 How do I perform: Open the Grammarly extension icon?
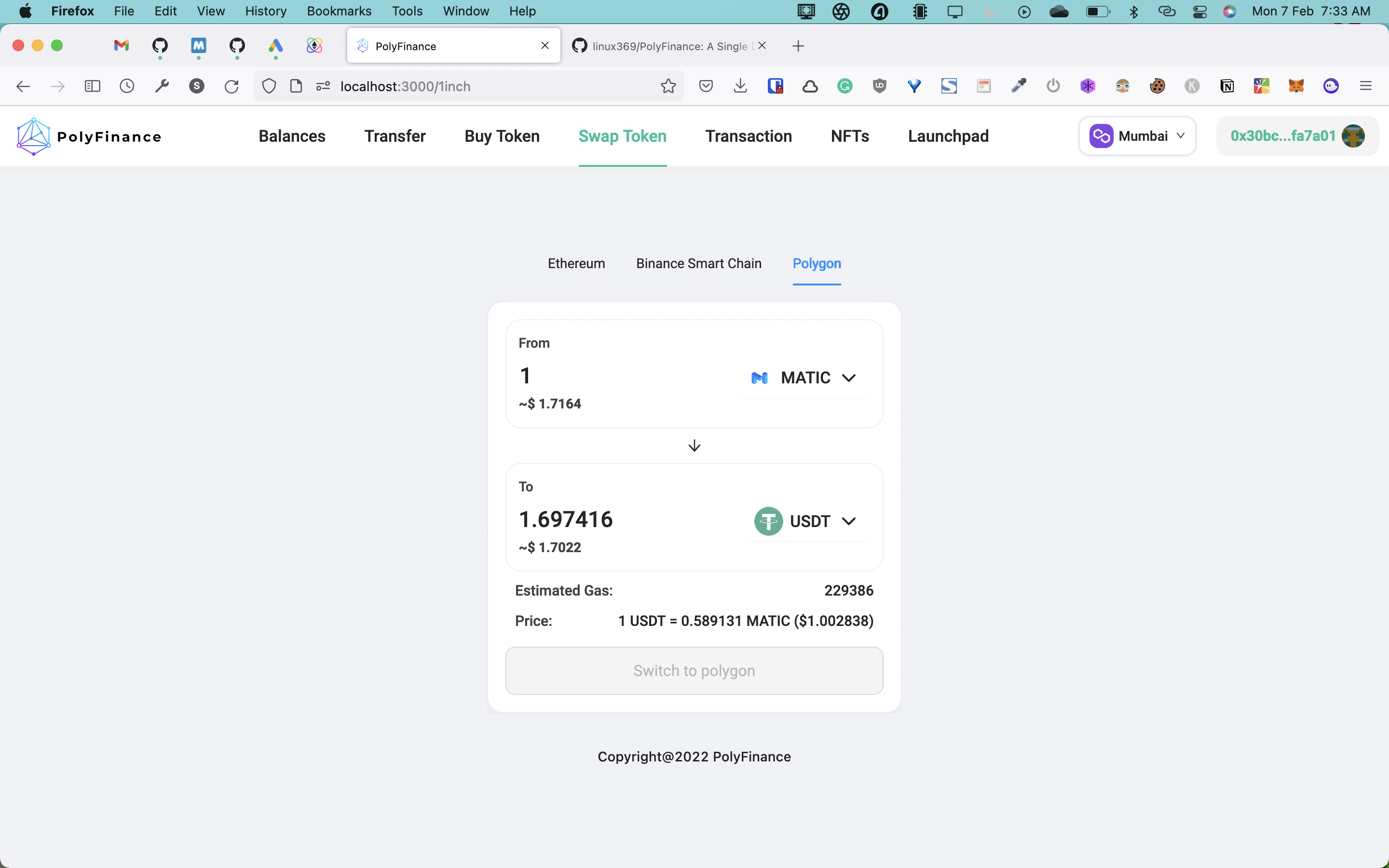(x=845, y=86)
